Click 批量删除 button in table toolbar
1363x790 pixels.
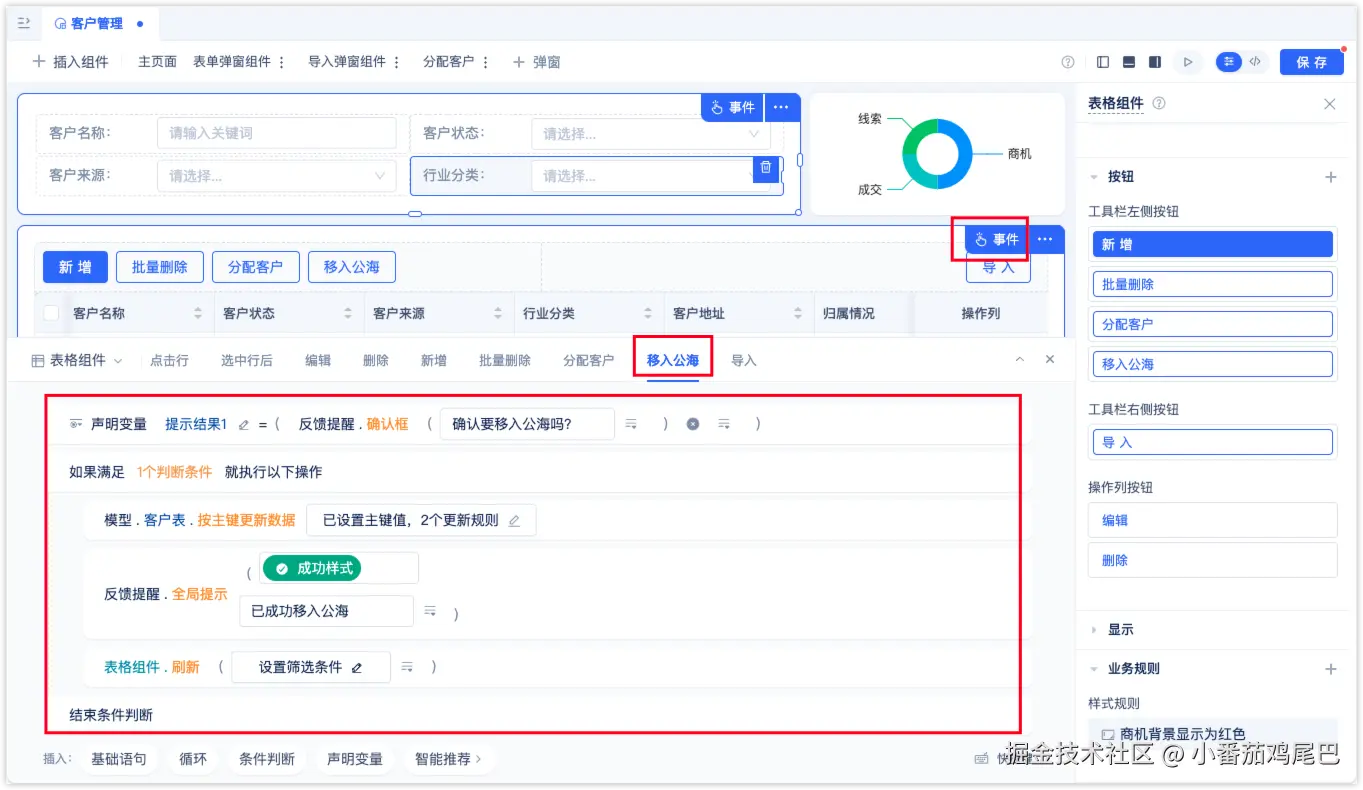point(160,267)
